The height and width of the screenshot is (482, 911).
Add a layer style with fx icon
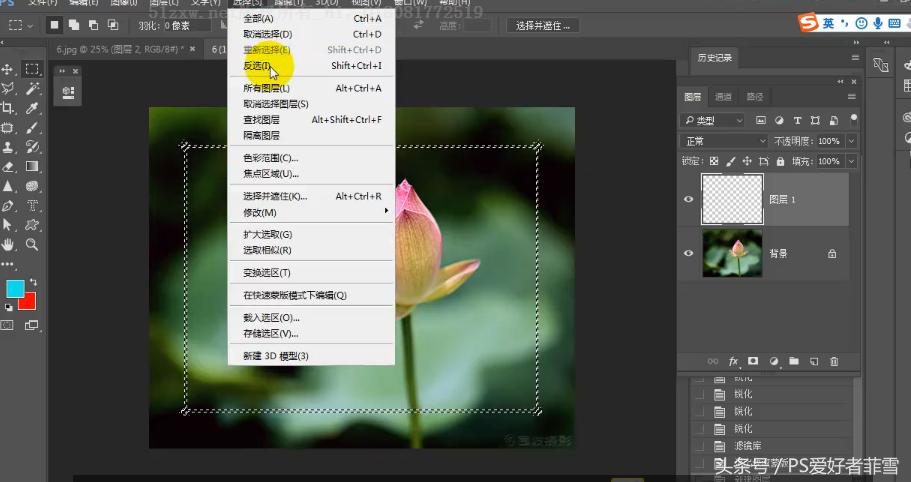click(733, 361)
